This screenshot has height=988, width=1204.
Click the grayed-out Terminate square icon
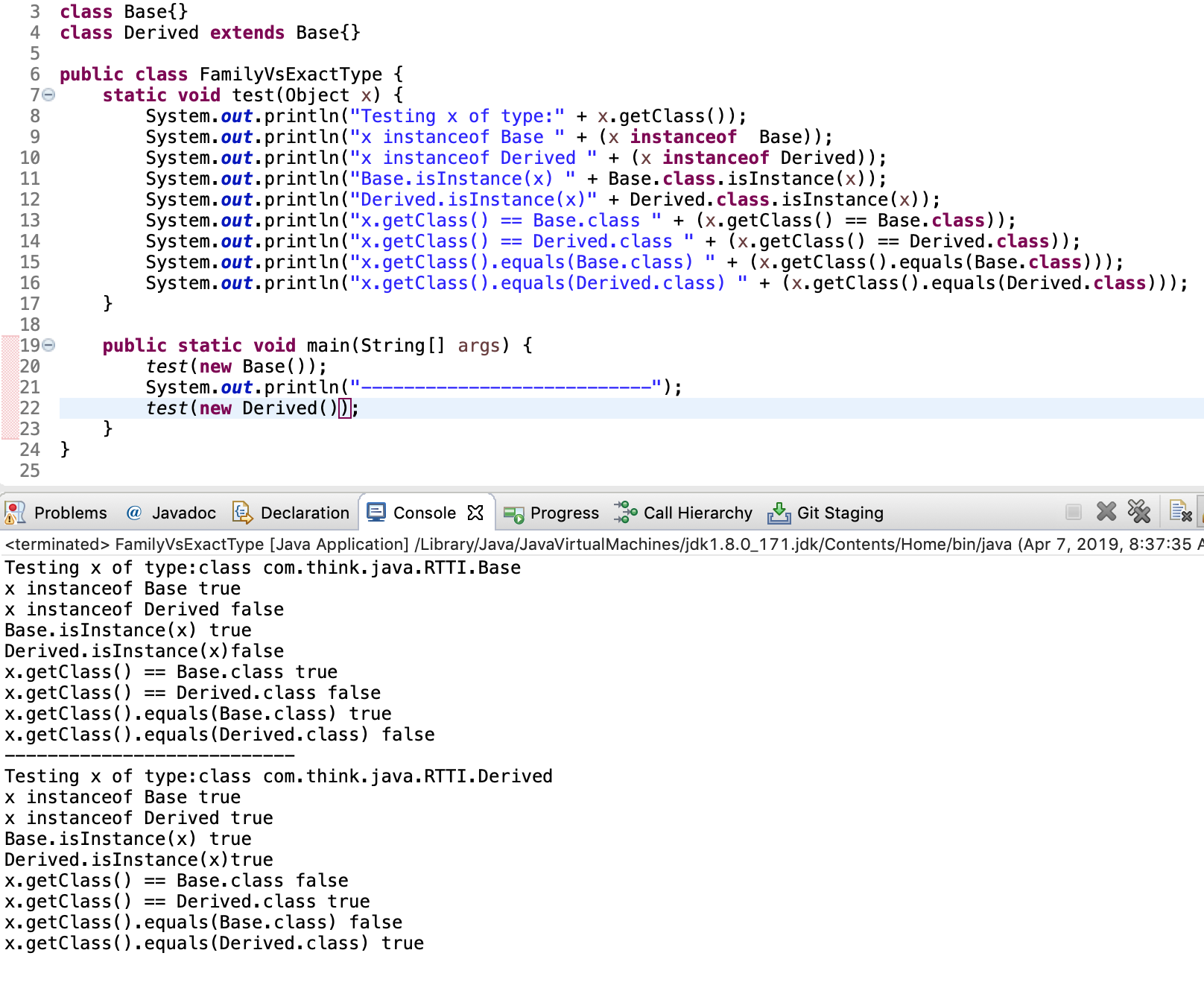(1074, 512)
